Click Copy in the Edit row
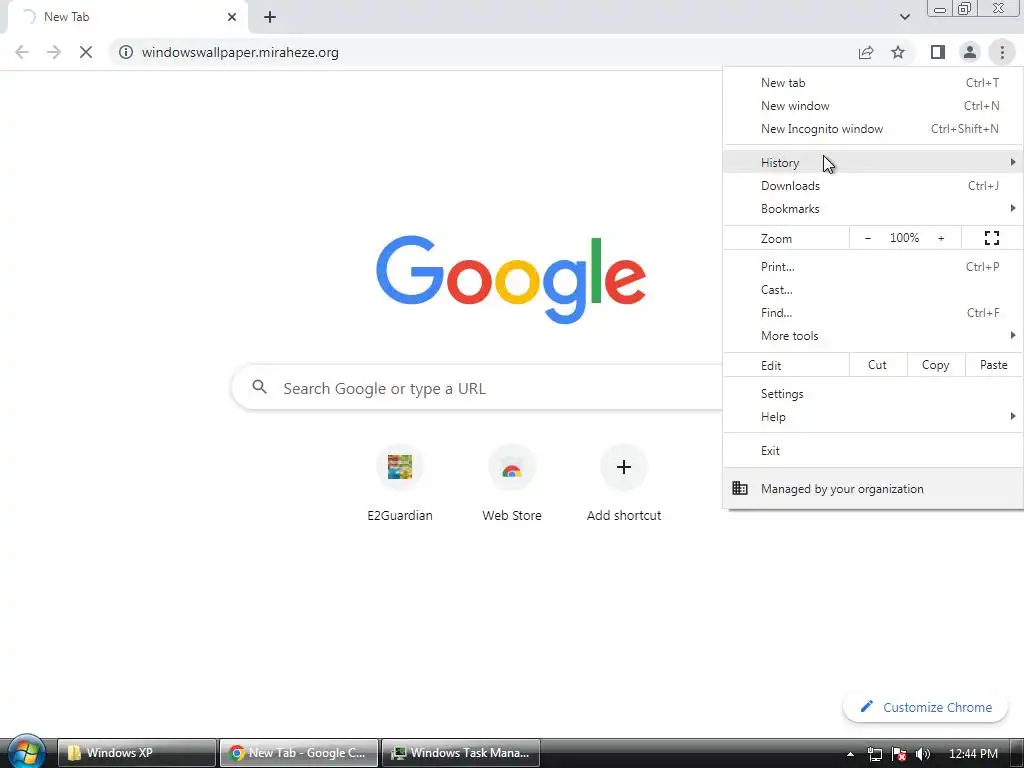This screenshot has height=768, width=1024. [935, 365]
